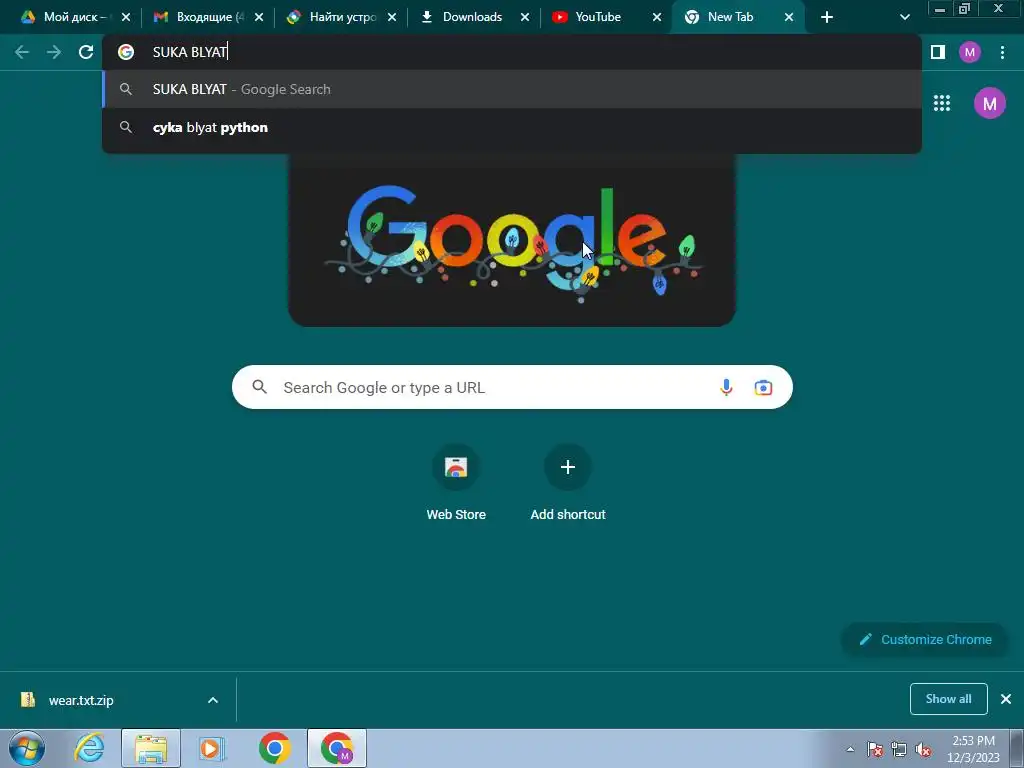Viewport: 1024px width, 768px height.
Task: Open the wear.txt.zip downloaded file
Action: [80, 700]
